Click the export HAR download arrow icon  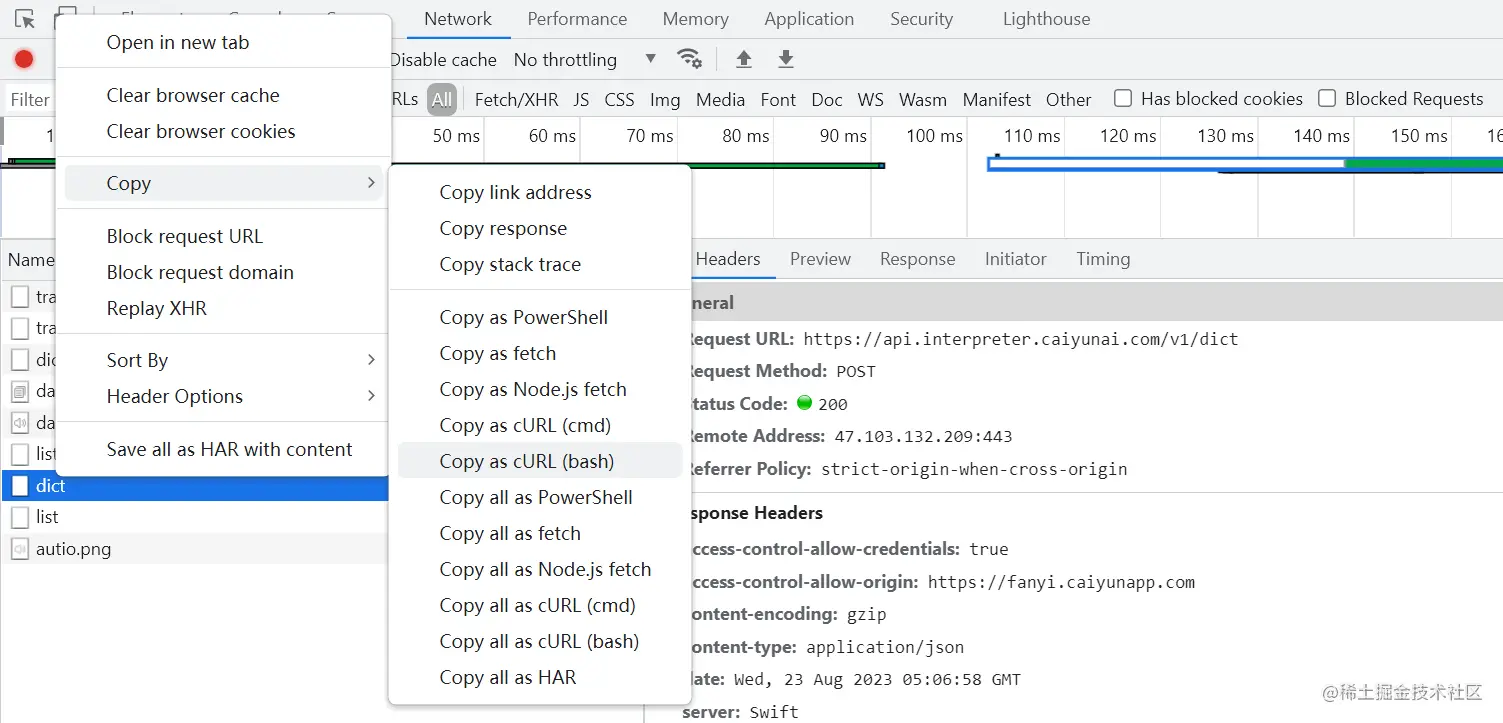[786, 59]
